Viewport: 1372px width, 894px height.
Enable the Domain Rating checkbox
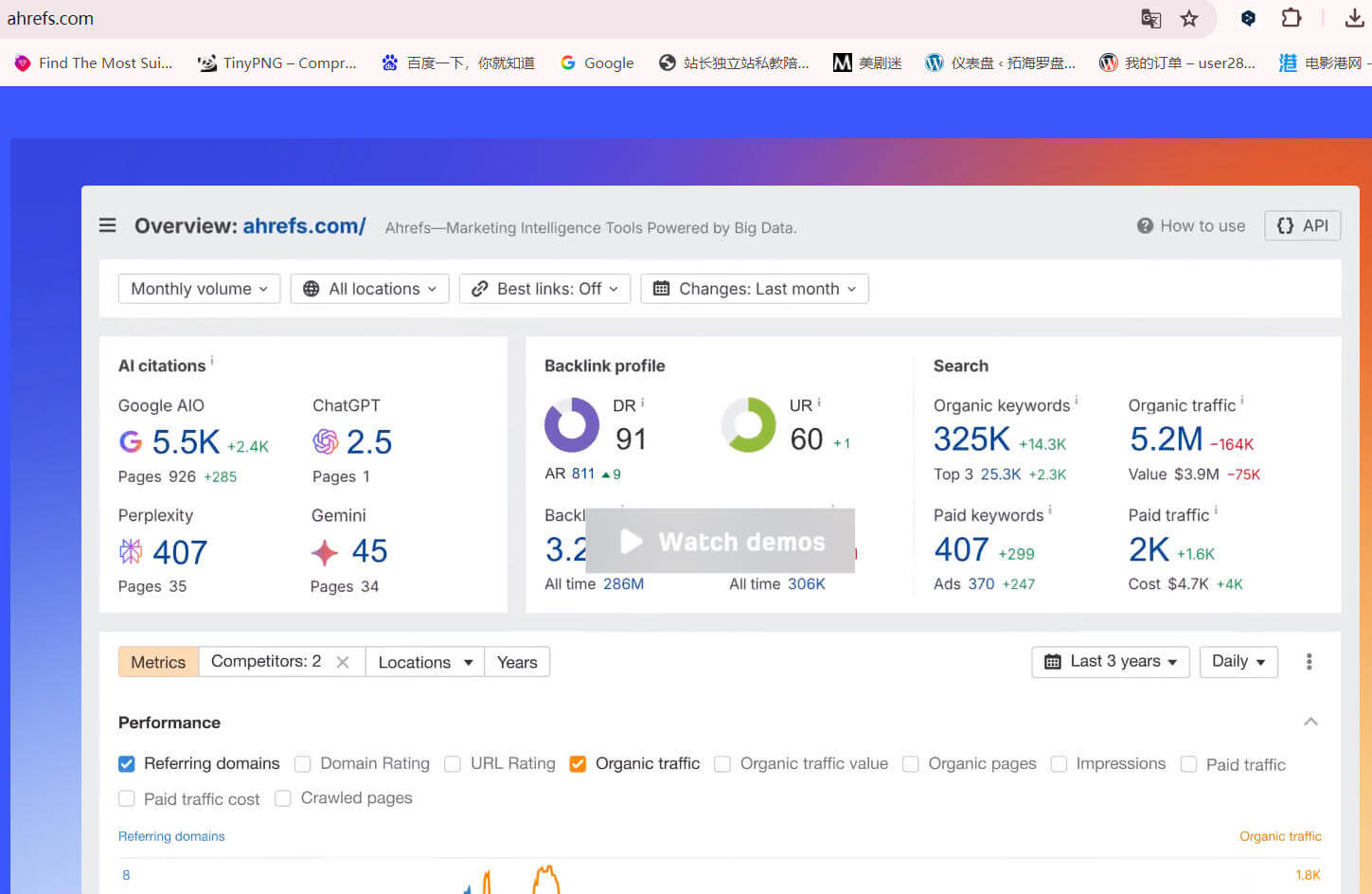coord(303,763)
